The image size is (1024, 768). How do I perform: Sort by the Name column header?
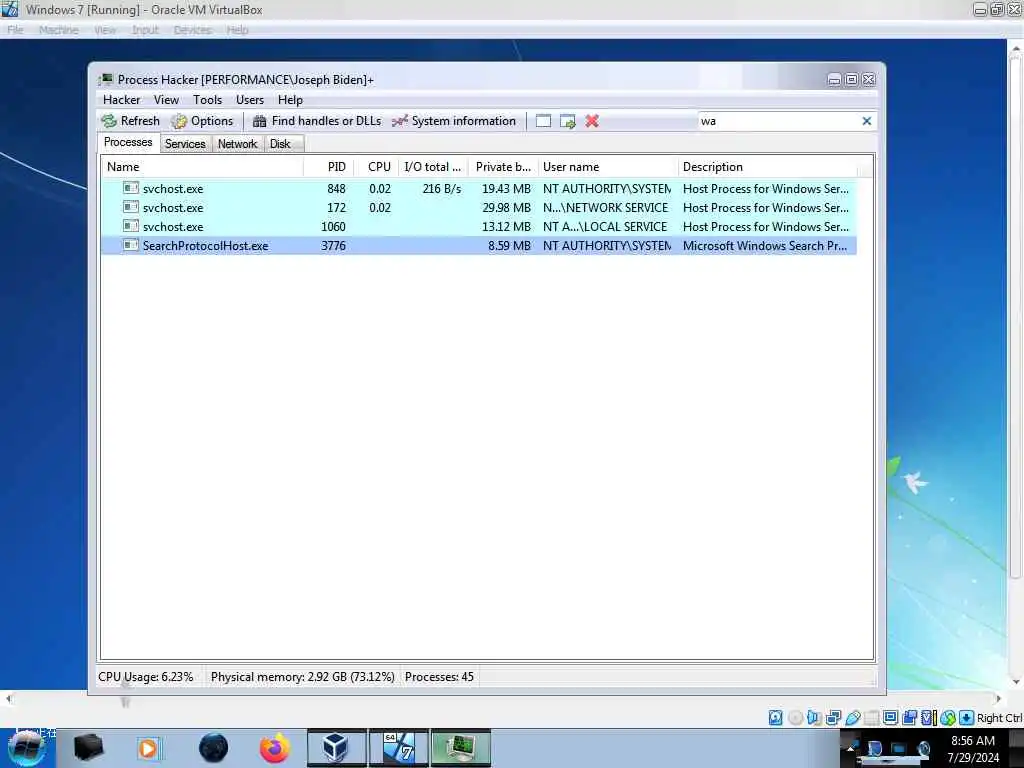(202, 167)
